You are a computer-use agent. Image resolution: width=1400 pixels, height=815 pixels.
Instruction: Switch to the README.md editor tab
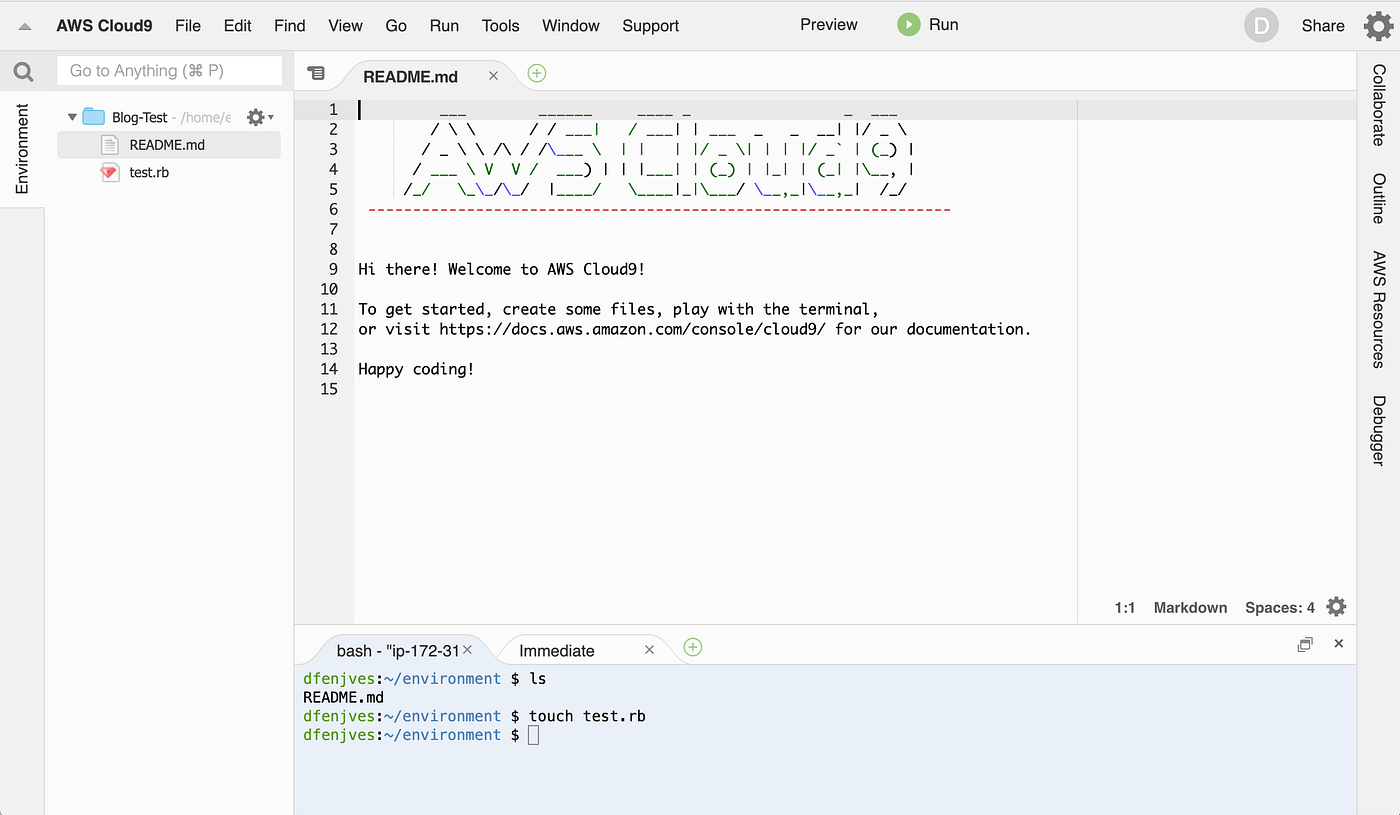pos(411,76)
